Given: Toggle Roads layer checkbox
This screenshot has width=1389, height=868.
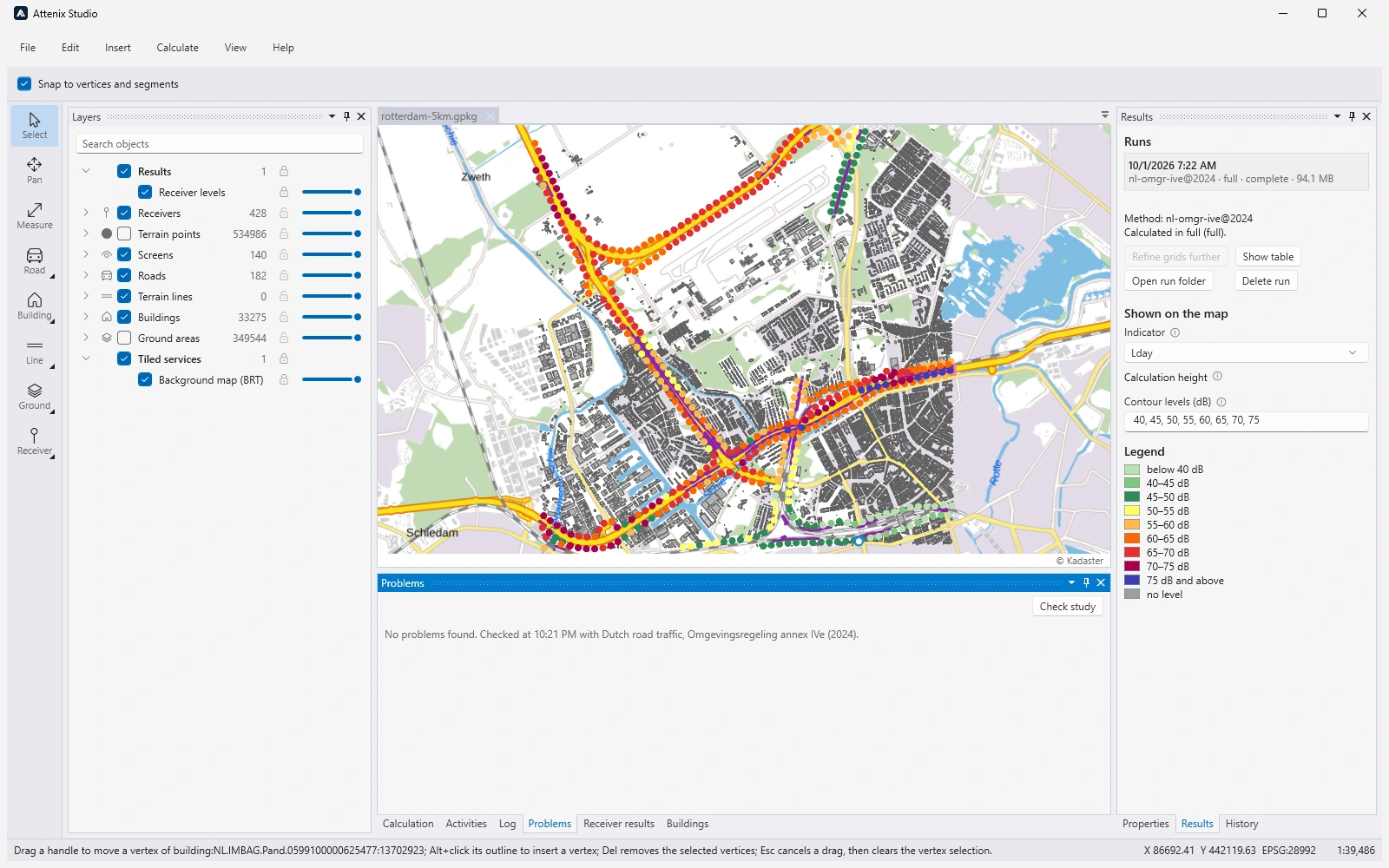Looking at the screenshot, I should click(x=124, y=275).
